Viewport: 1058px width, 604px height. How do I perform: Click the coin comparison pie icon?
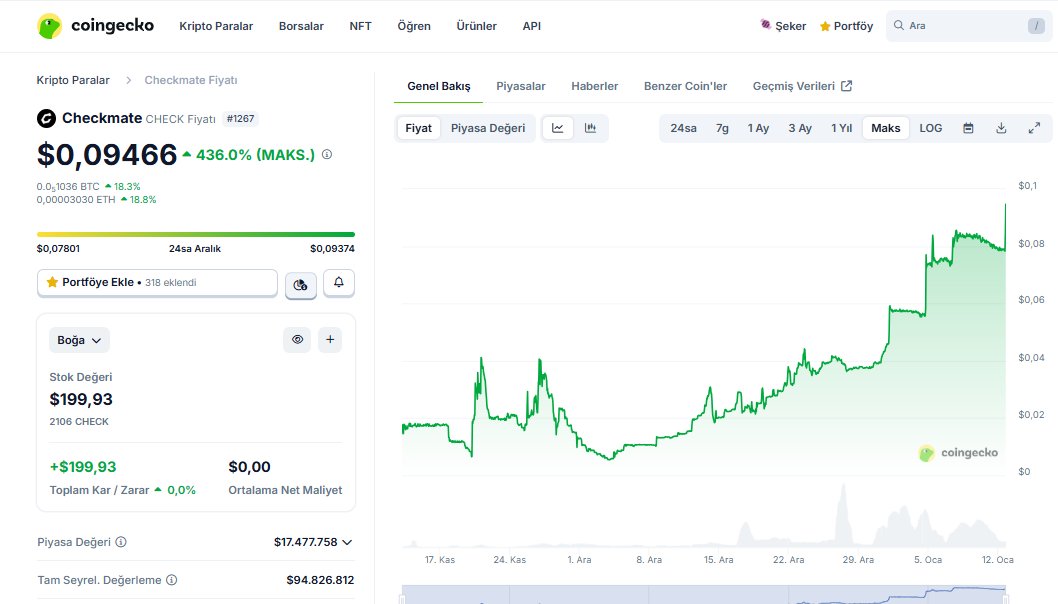pos(301,283)
